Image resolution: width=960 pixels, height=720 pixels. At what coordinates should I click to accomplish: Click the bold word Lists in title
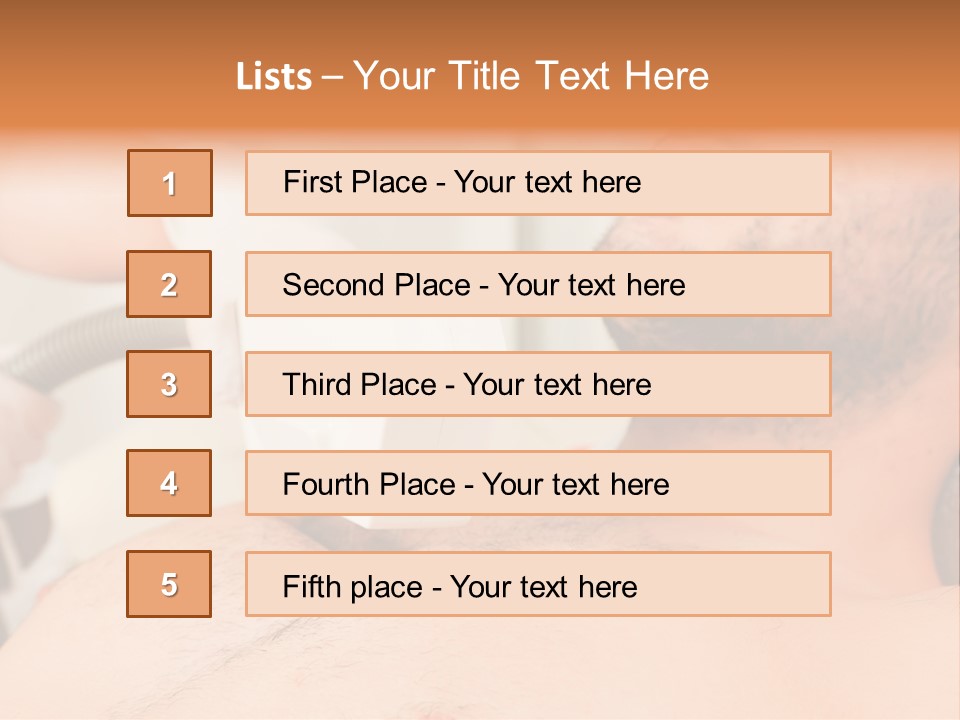pos(274,76)
